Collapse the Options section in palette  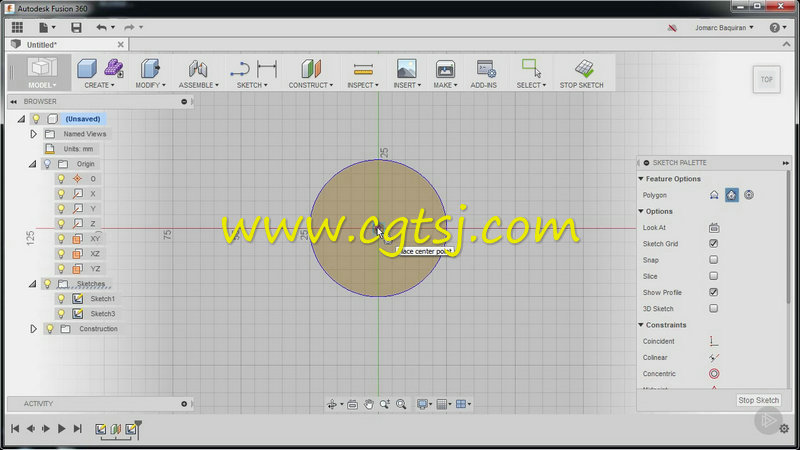point(641,211)
